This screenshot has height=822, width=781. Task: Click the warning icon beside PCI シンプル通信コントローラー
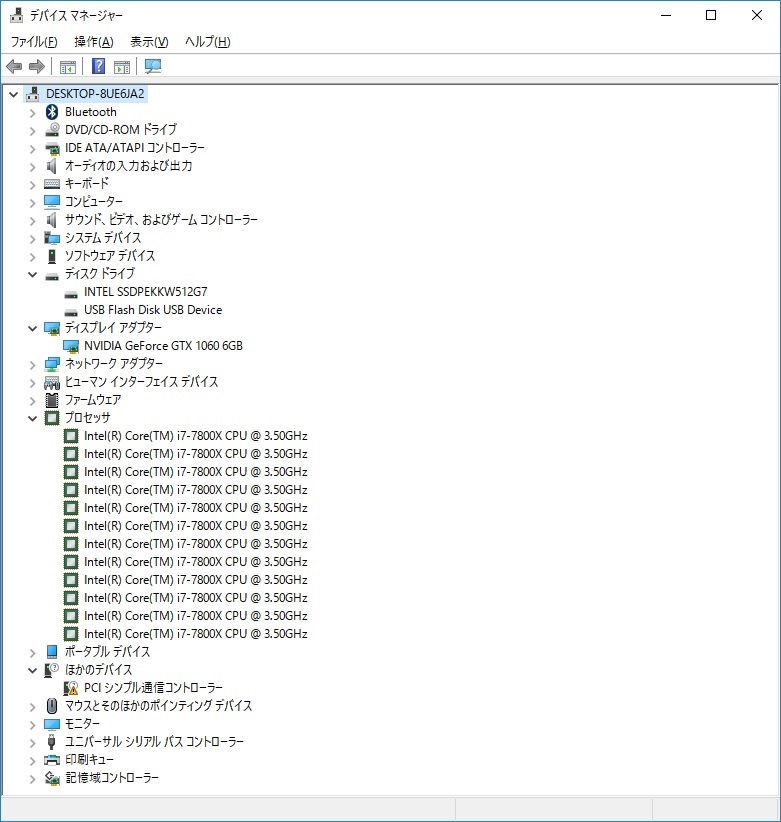(x=71, y=688)
